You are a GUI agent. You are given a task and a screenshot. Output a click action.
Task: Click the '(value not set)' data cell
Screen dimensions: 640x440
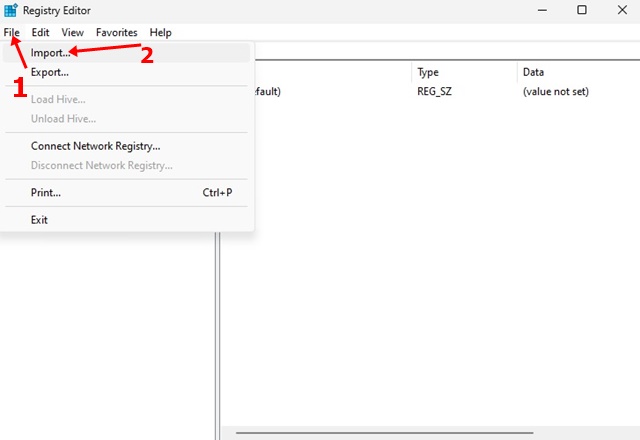pyautogui.click(x=555, y=91)
